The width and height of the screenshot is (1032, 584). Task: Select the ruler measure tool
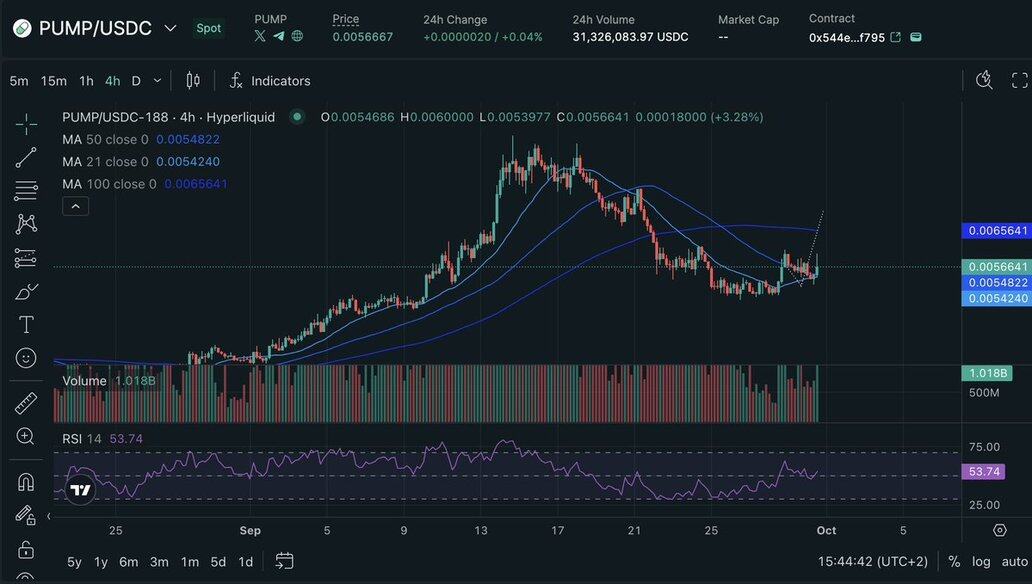coord(26,403)
